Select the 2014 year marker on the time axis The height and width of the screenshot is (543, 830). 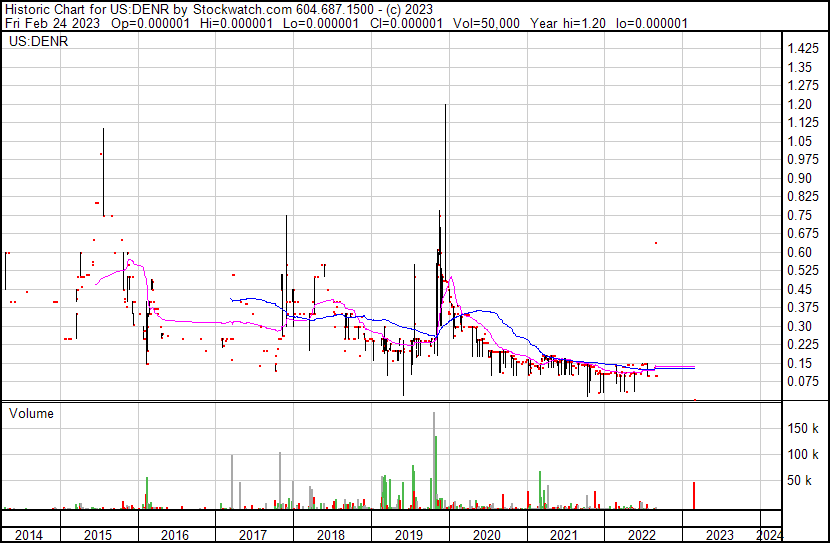(x=29, y=535)
